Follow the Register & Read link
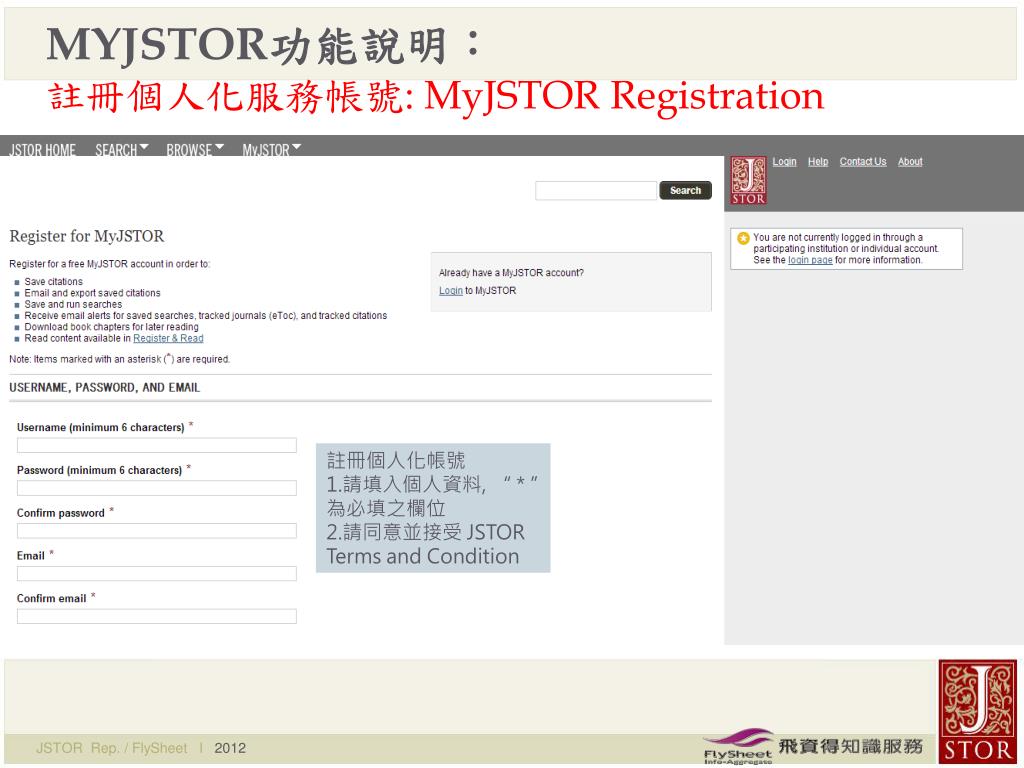 (168, 338)
